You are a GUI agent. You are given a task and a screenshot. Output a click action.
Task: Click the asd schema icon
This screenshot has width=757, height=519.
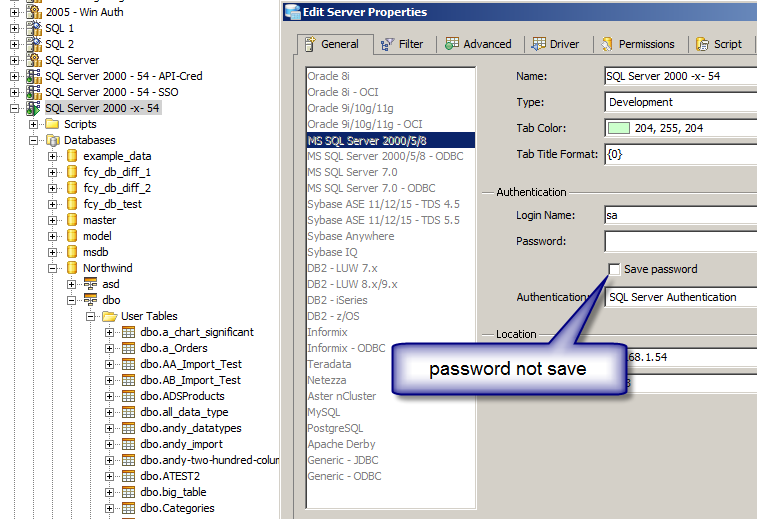point(90,284)
